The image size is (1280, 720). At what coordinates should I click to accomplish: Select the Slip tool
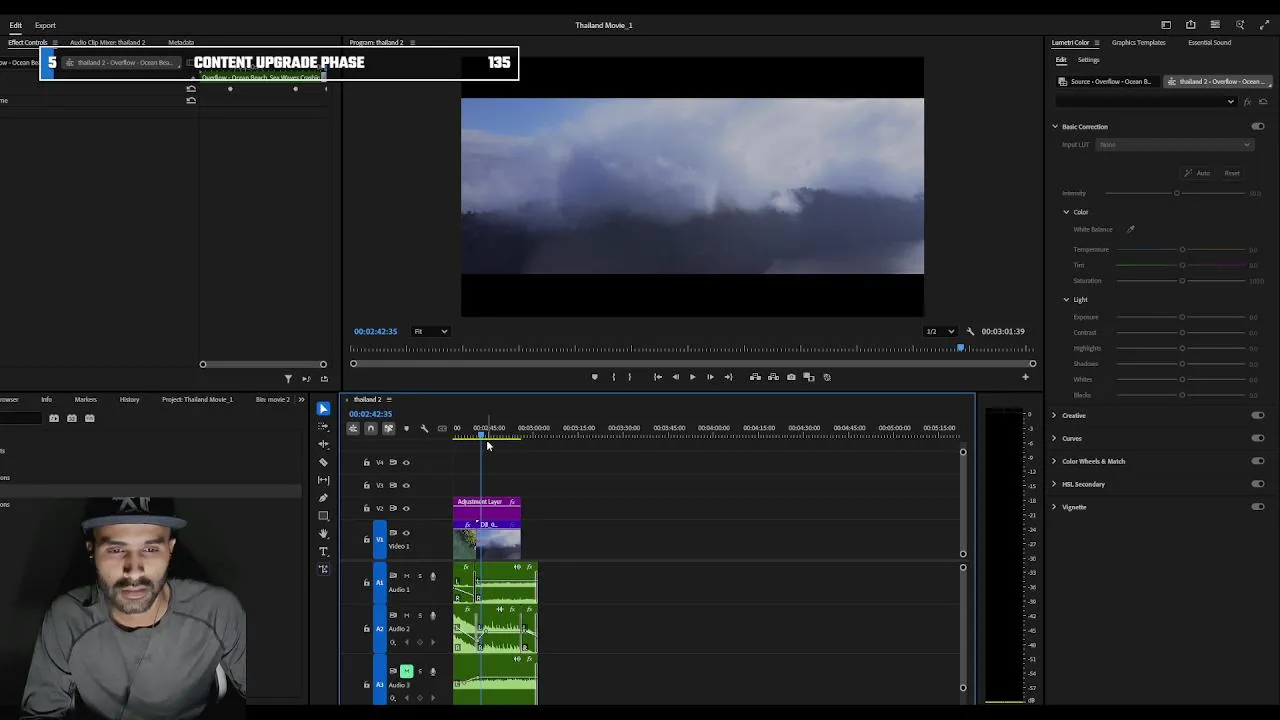pyautogui.click(x=323, y=480)
